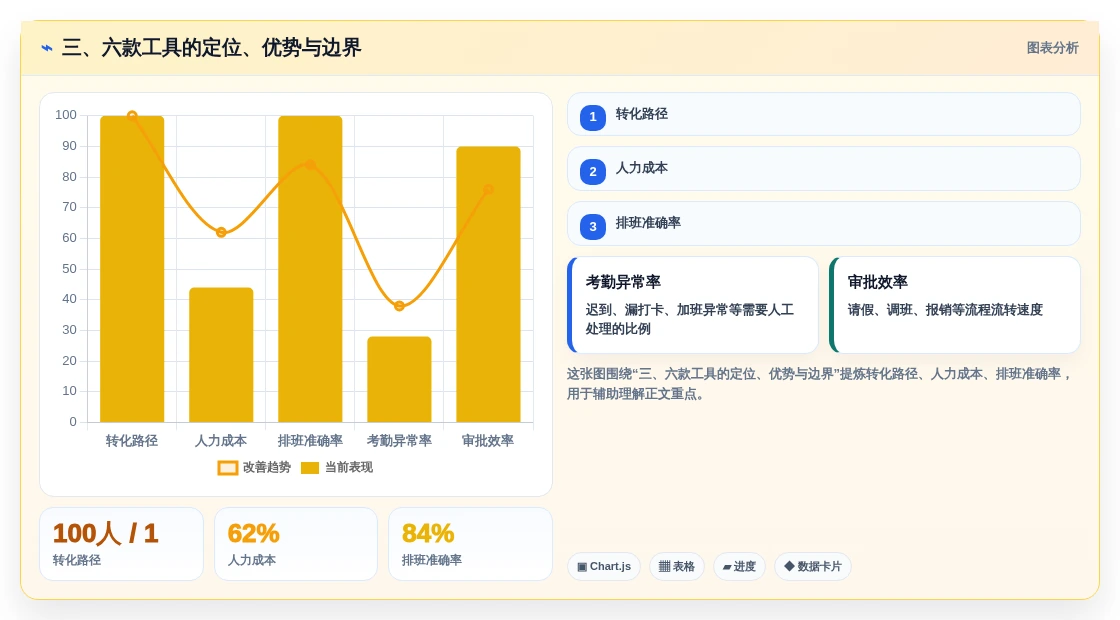The height and width of the screenshot is (620, 1120).
Task: Click the Chart.js tag icon
Action: pos(582,567)
